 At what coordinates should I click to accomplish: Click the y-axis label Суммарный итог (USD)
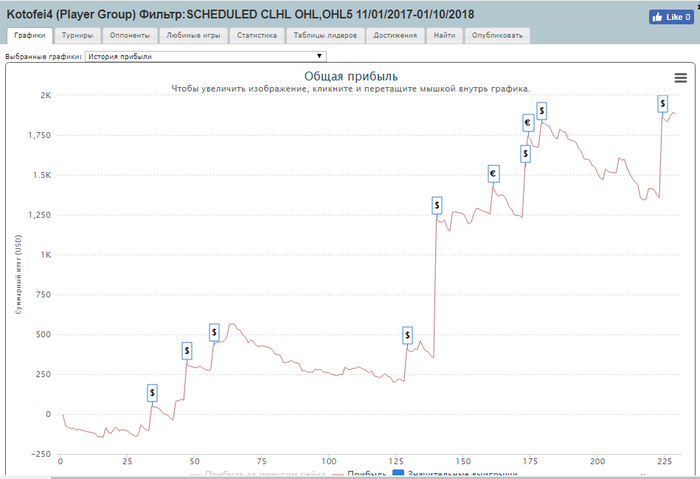click(x=18, y=275)
